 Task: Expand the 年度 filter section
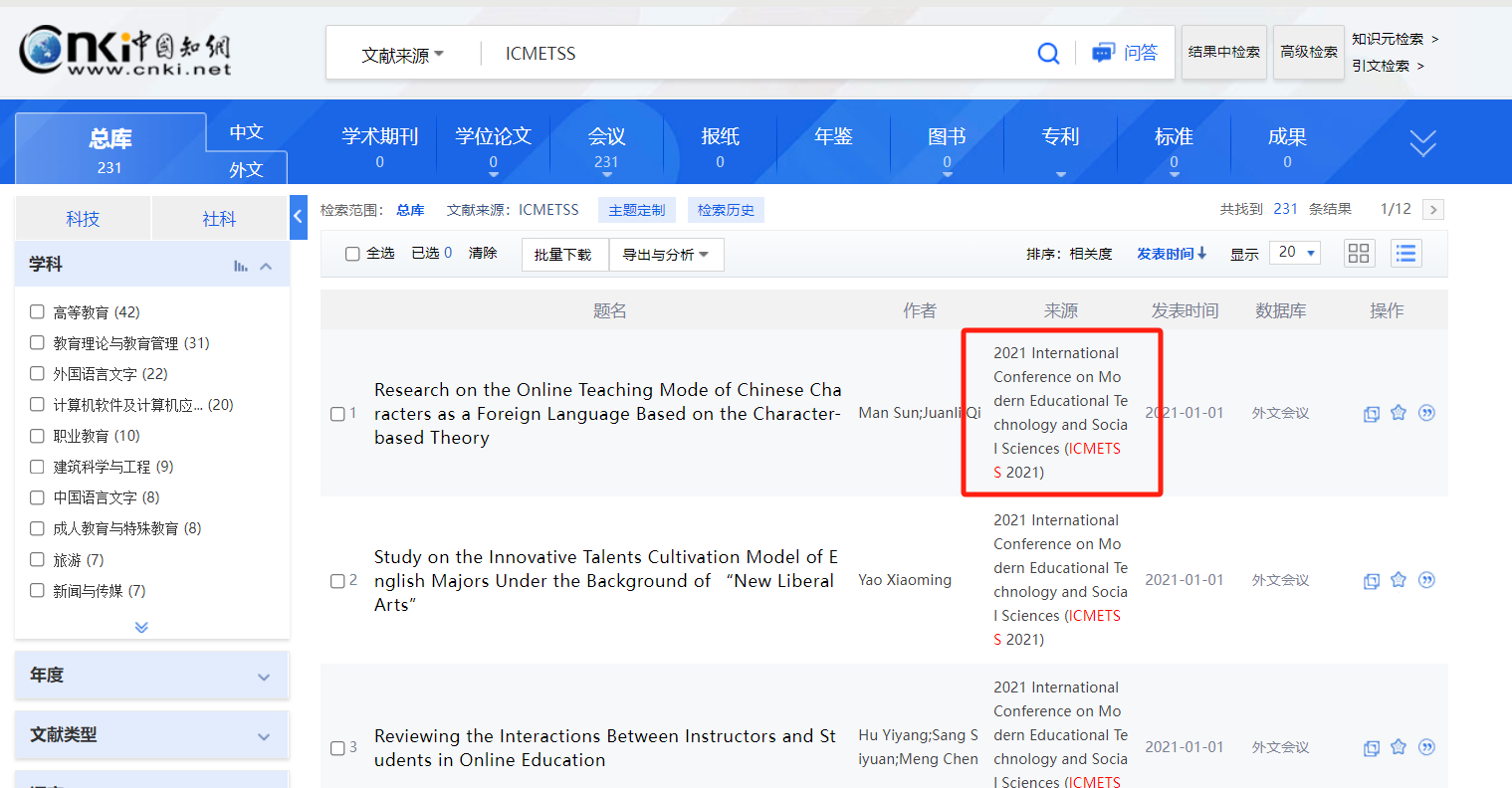click(x=151, y=676)
